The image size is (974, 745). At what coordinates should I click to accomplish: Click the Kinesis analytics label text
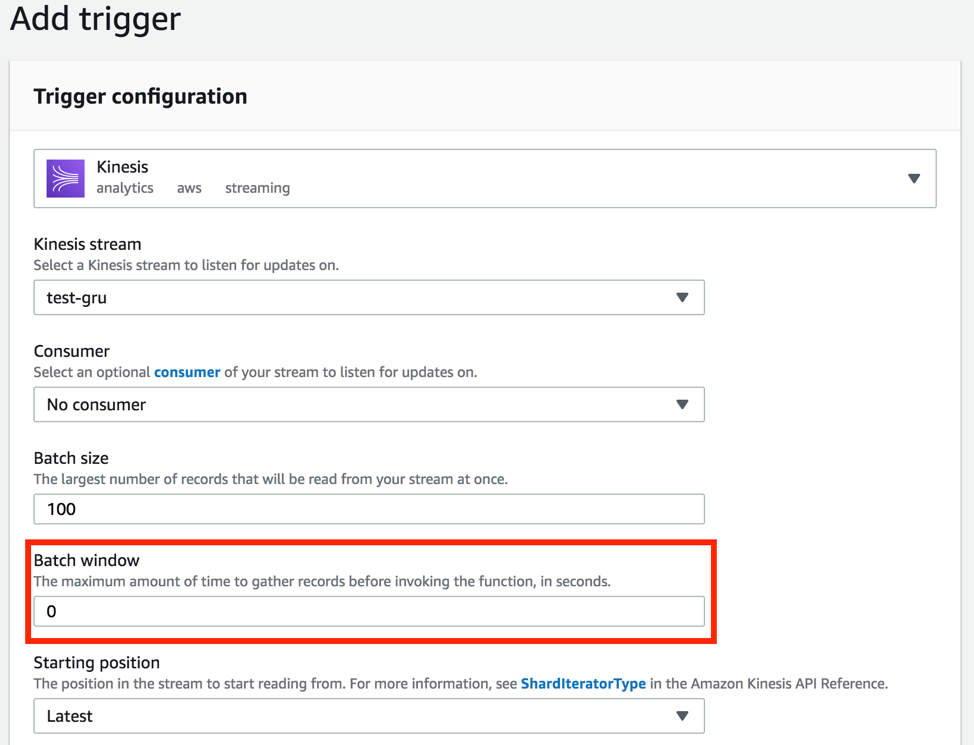pos(125,188)
